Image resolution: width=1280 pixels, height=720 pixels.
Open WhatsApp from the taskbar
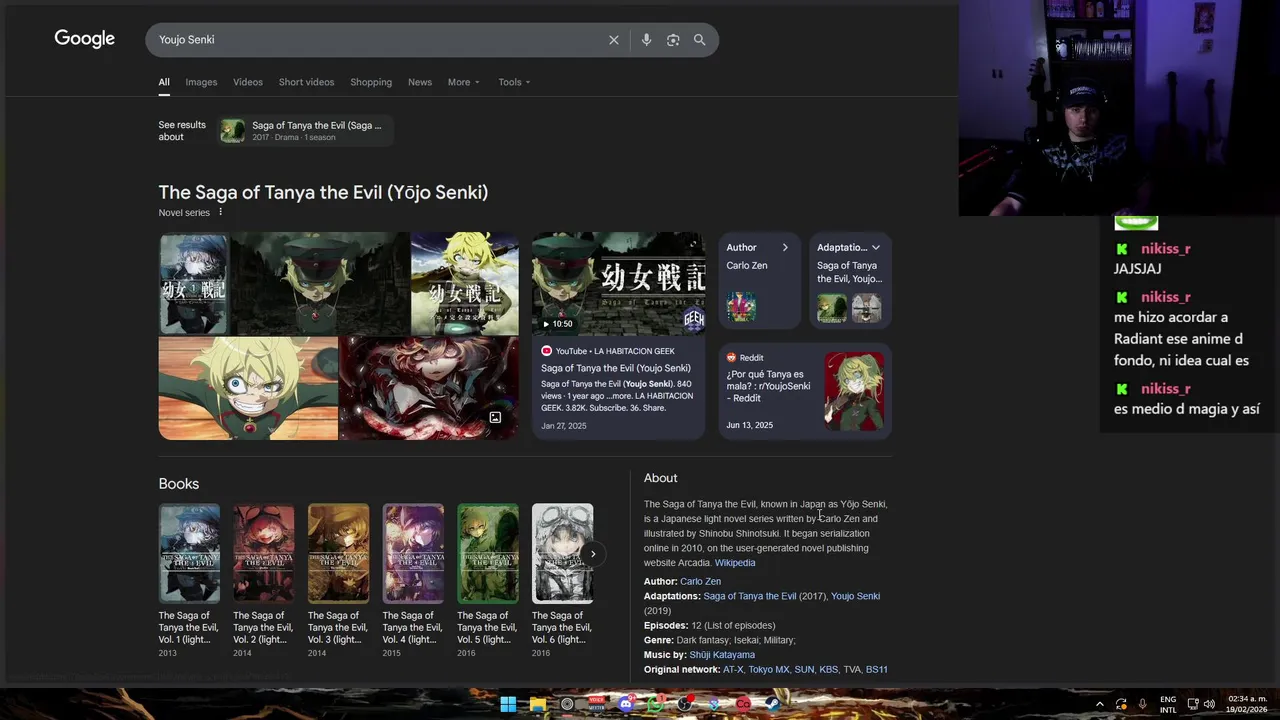coord(655,704)
